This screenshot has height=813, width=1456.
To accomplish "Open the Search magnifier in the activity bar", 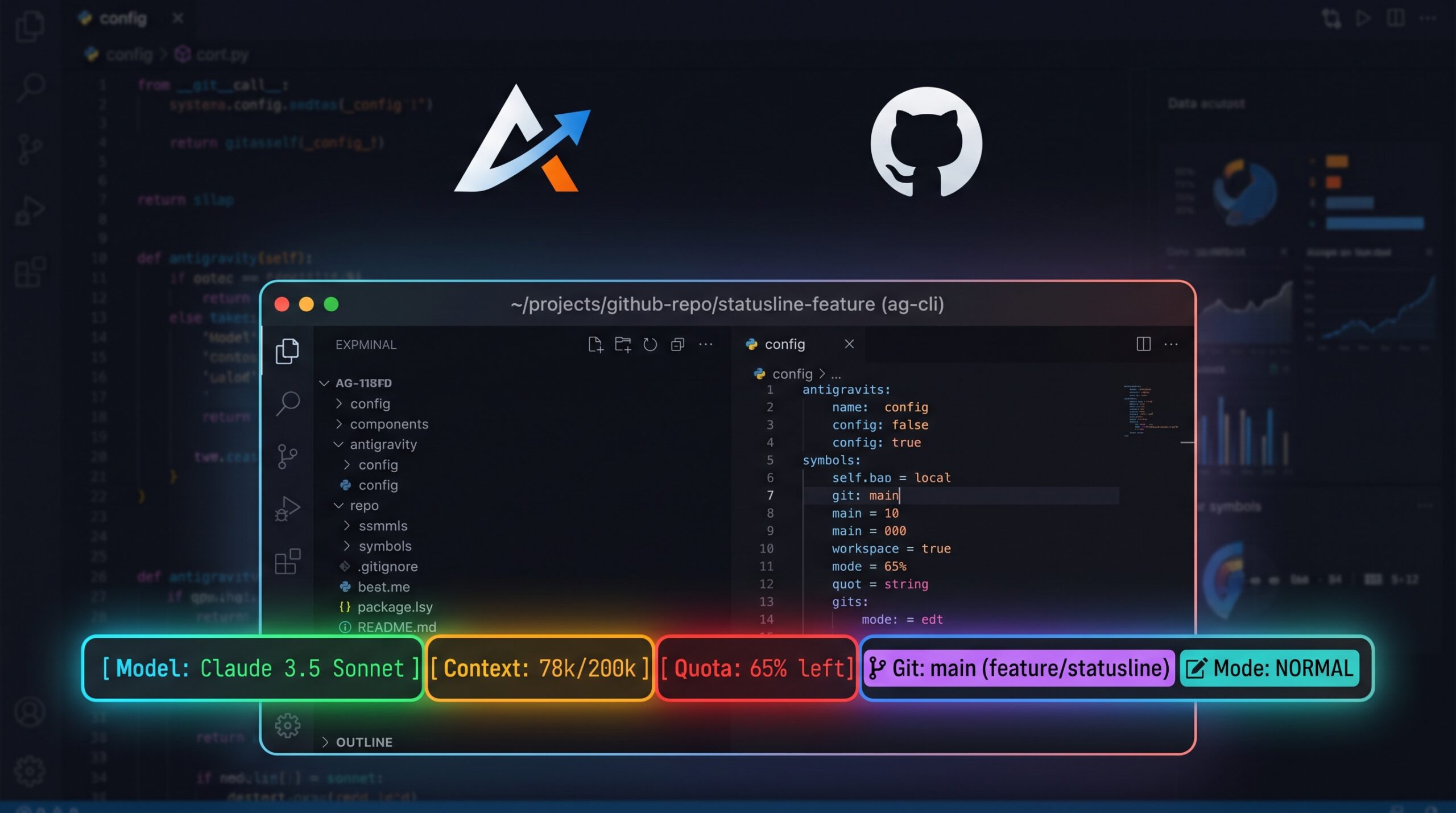I will pyautogui.click(x=288, y=403).
